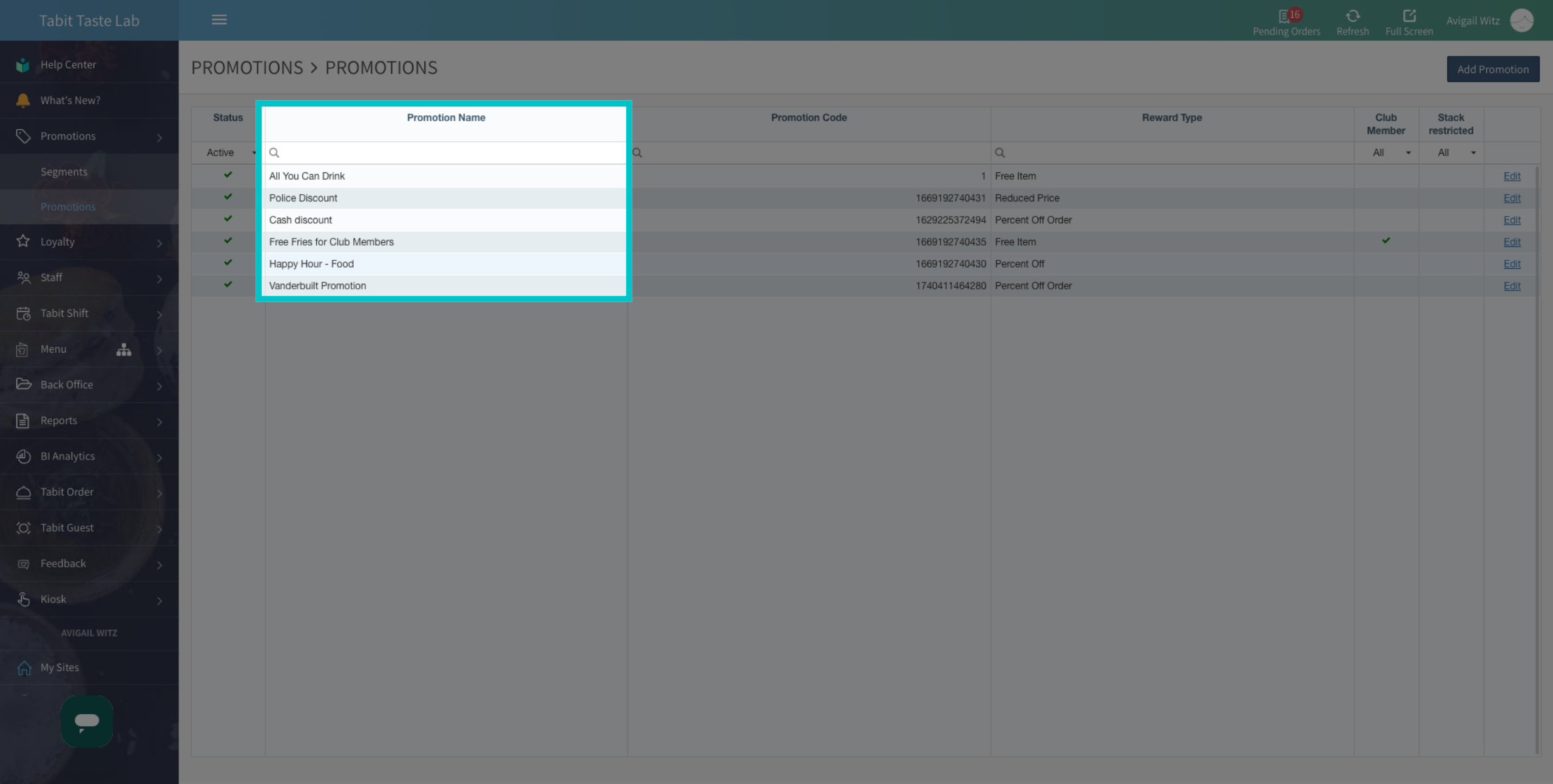Open the Status Active filter dropdown
1553x784 pixels.
point(229,153)
